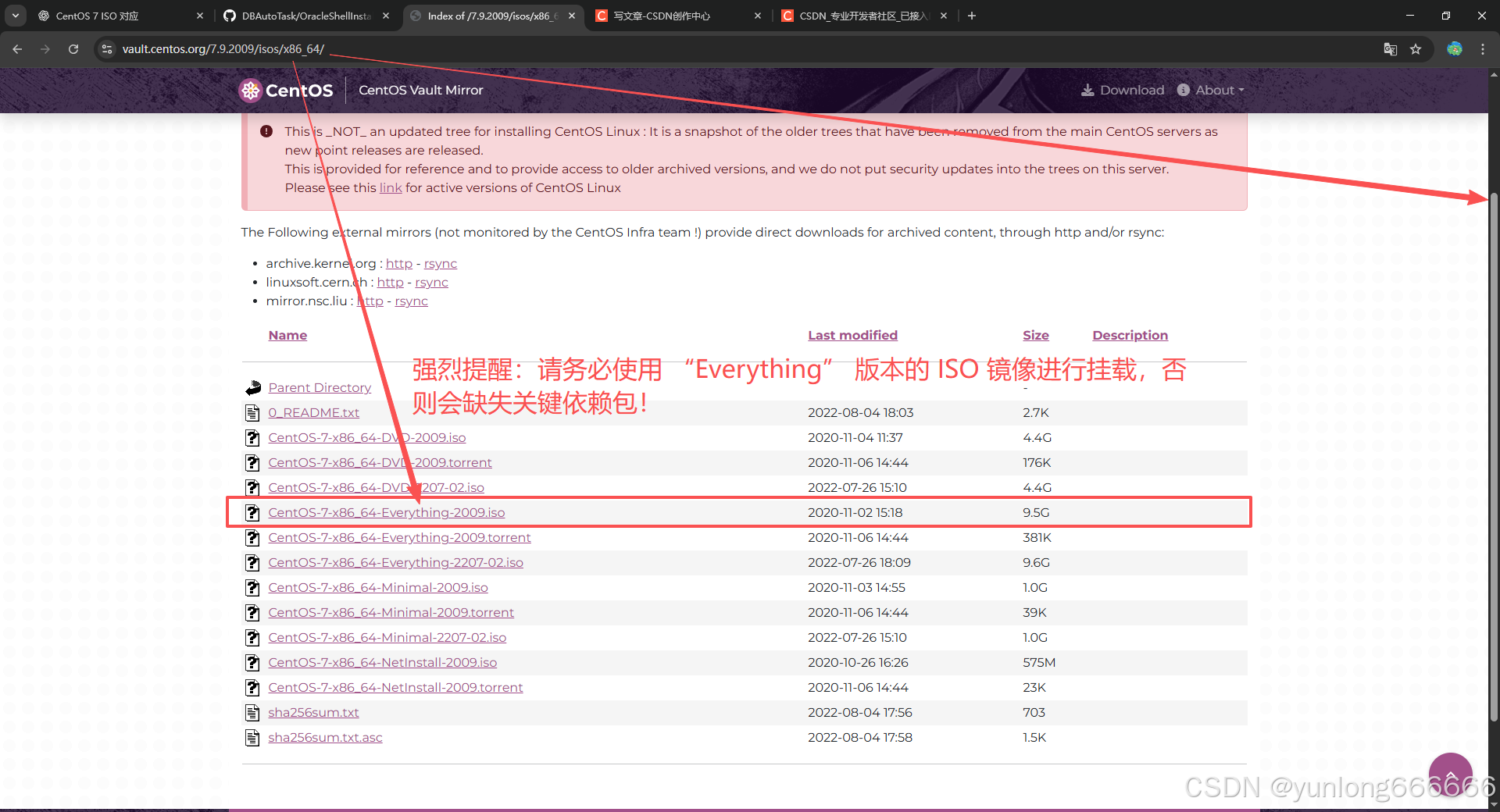1500x812 pixels.
Task: Open the About dropdown menu
Action: tap(1210, 90)
